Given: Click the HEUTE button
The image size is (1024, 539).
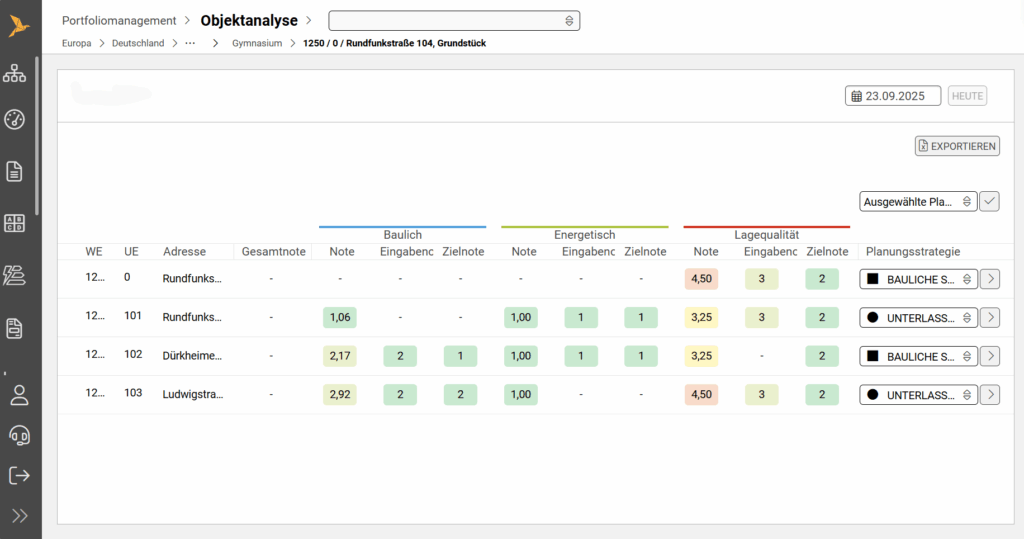Looking at the screenshot, I should point(967,96).
